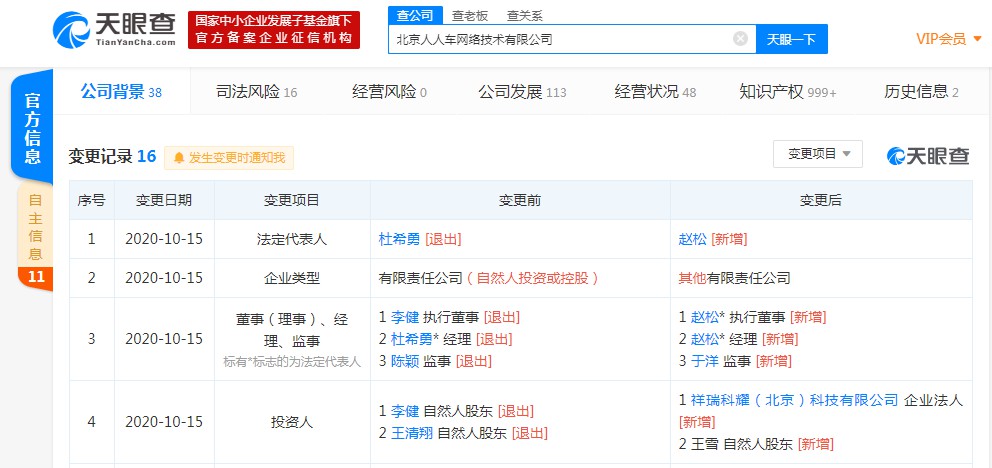Viewport: 992px width, 468px height.
Task: Click 其他有限责任公司 text
Action: click(x=735, y=278)
